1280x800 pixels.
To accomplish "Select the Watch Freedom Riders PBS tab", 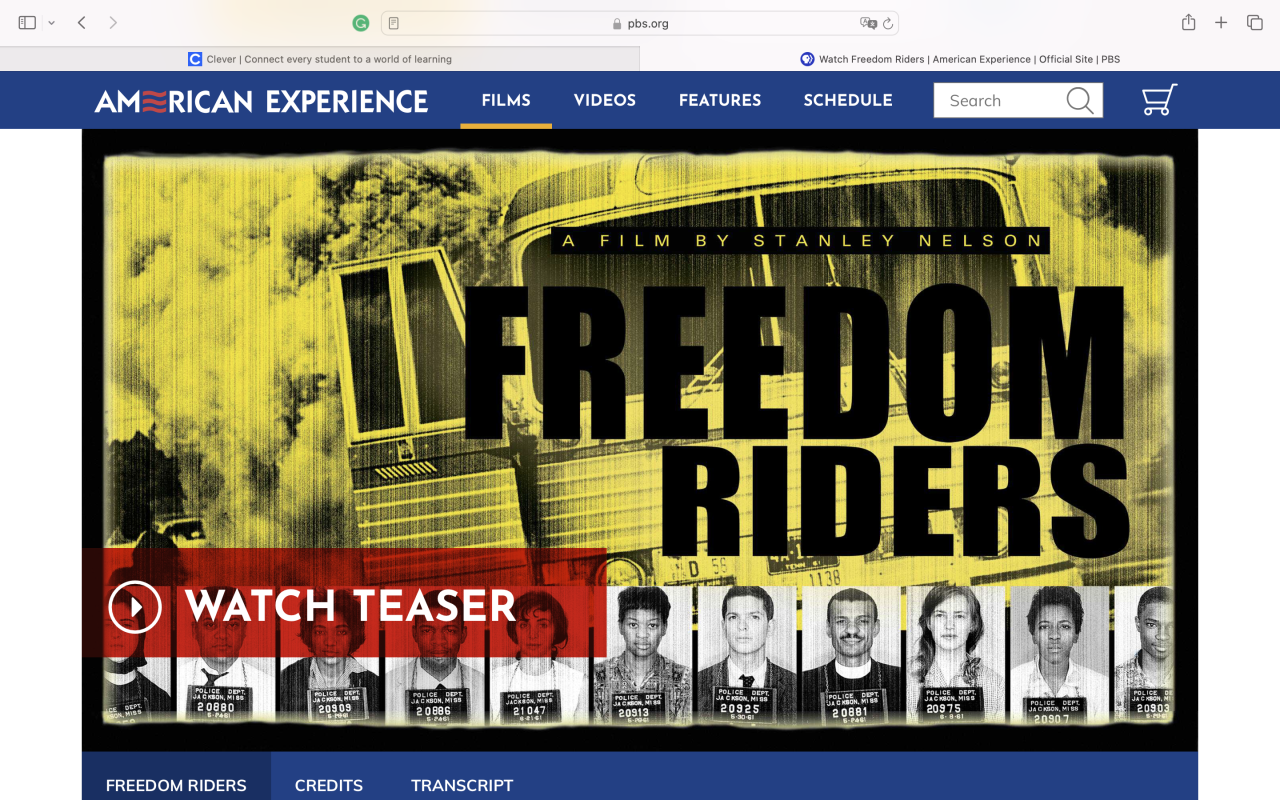I will click(960, 59).
